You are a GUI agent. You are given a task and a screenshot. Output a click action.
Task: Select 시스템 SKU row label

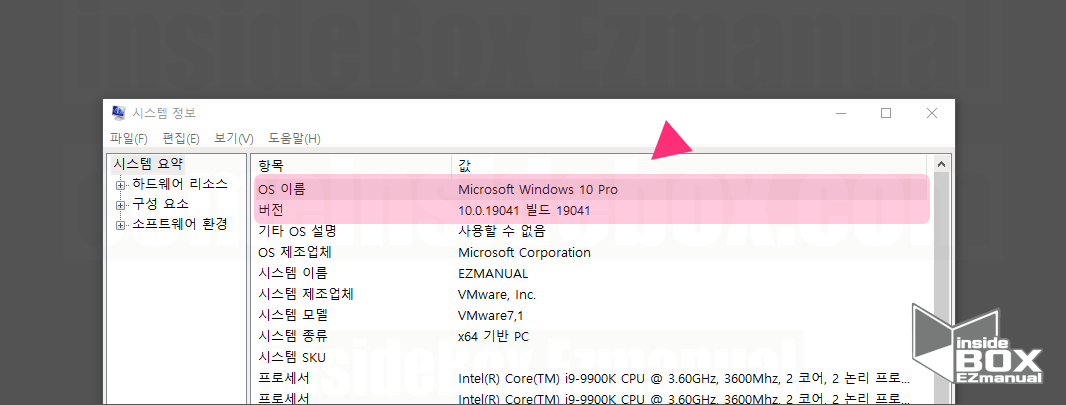pos(292,357)
